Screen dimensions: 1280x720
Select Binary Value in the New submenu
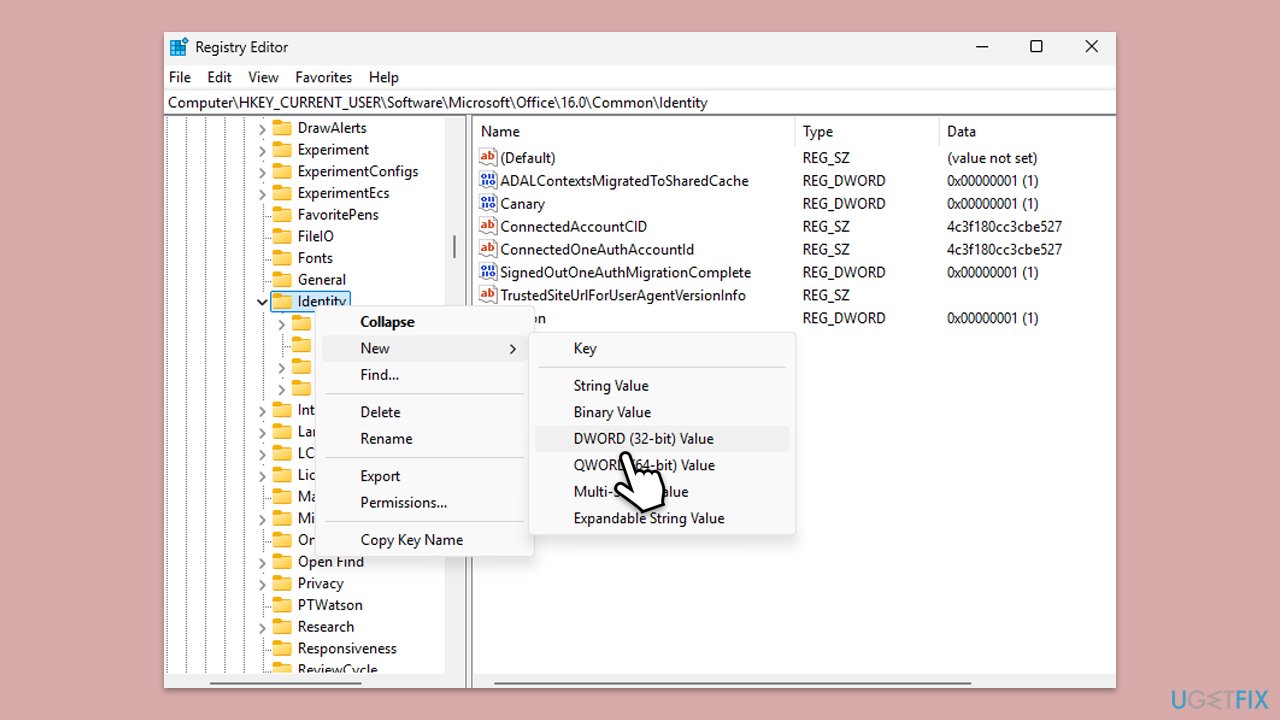tap(662, 412)
